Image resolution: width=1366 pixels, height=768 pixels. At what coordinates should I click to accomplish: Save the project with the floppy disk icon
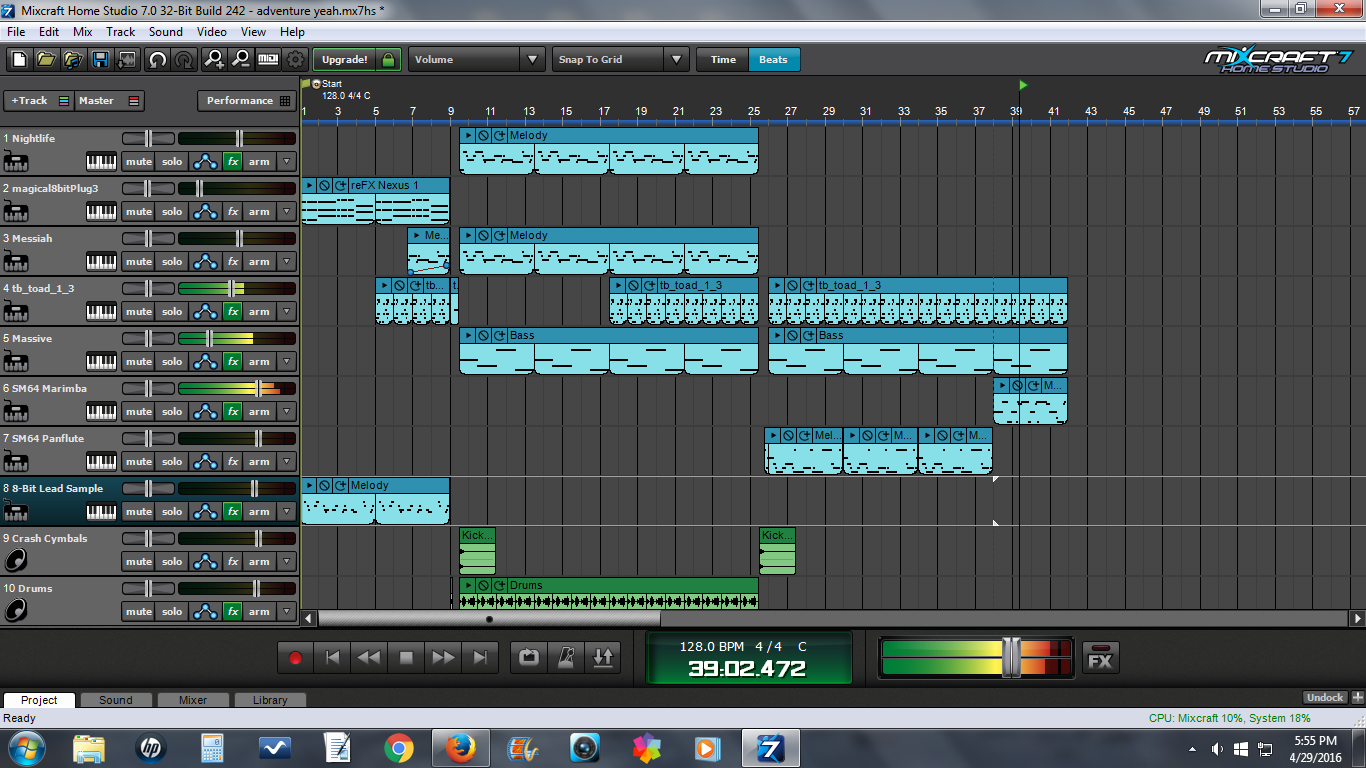(x=100, y=60)
